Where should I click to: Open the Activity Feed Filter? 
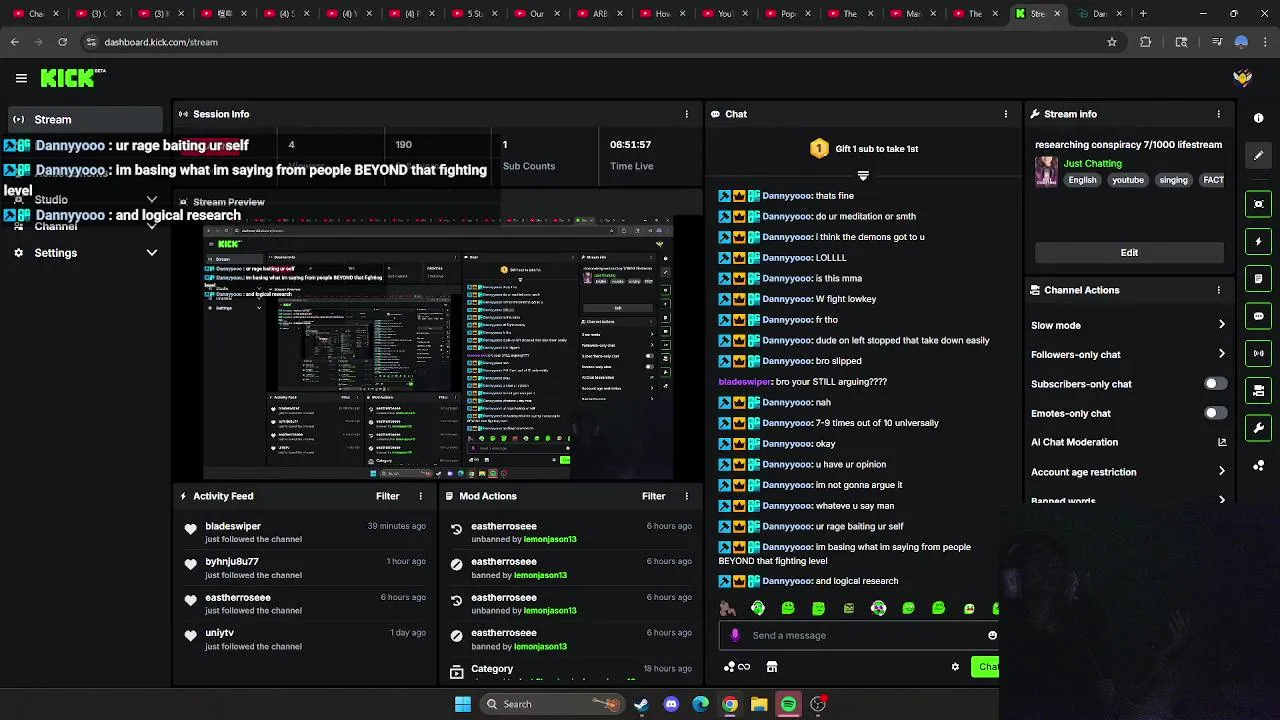tap(387, 496)
